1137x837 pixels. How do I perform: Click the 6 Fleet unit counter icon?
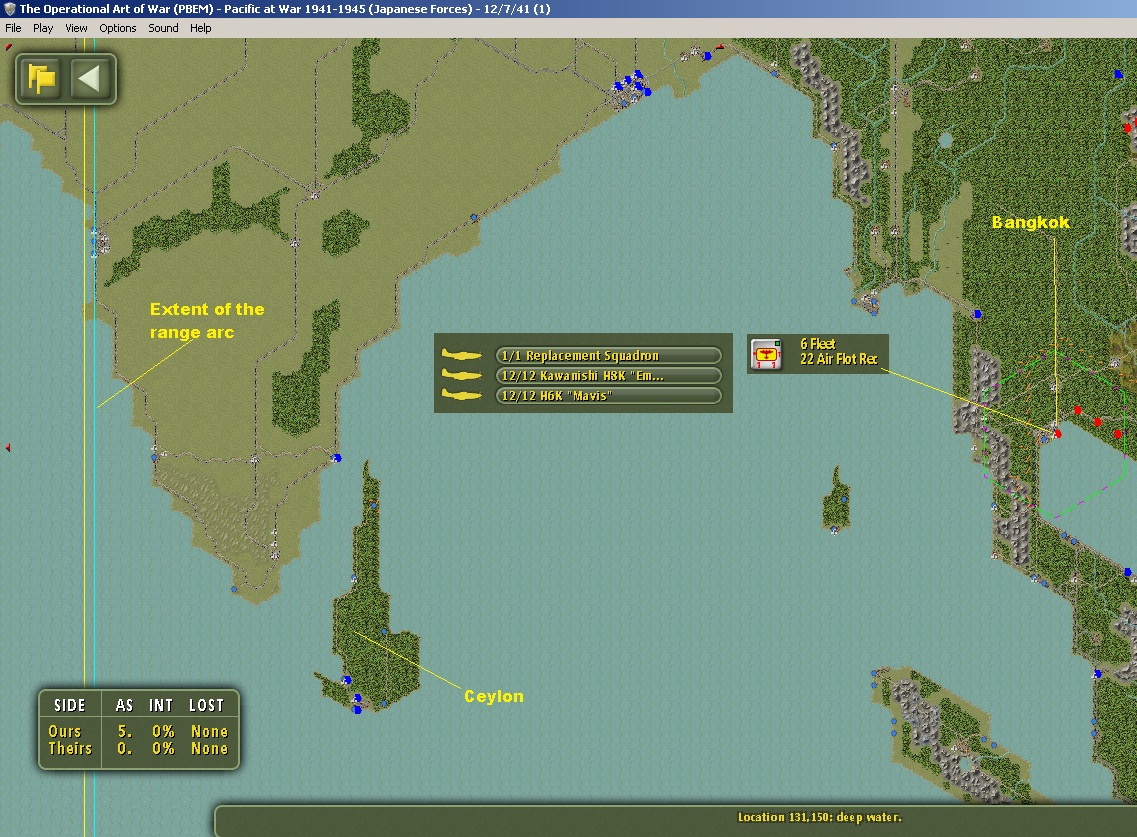(x=766, y=354)
